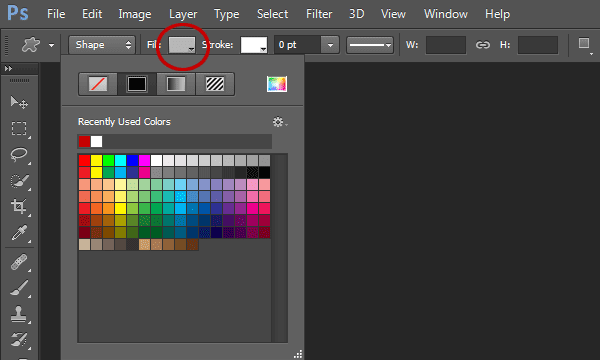Set fill type to Gradient

coord(176,84)
